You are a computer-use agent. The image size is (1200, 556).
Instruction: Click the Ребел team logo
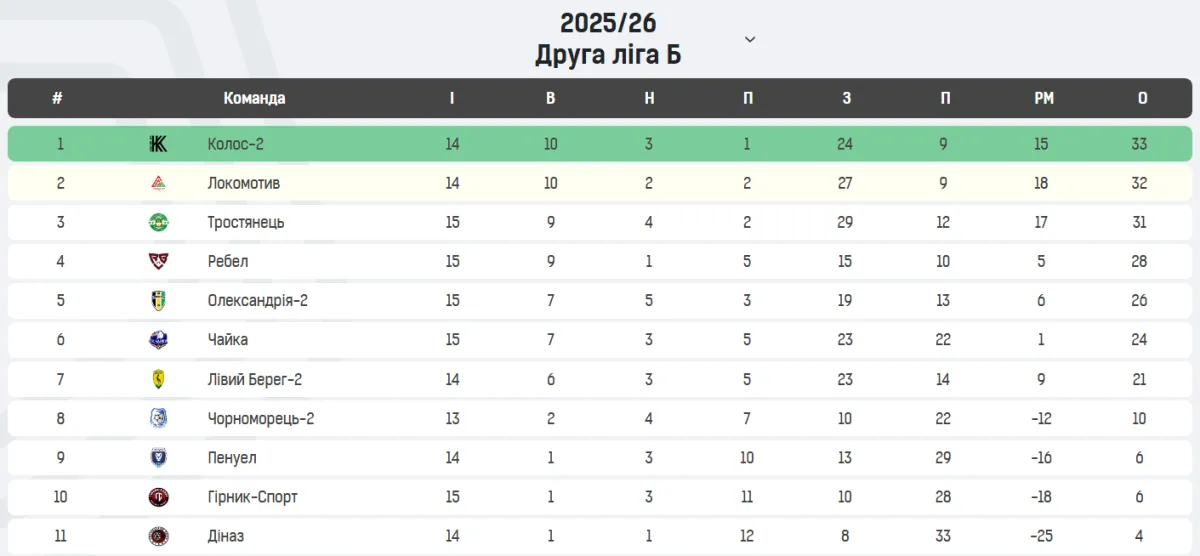(158, 261)
